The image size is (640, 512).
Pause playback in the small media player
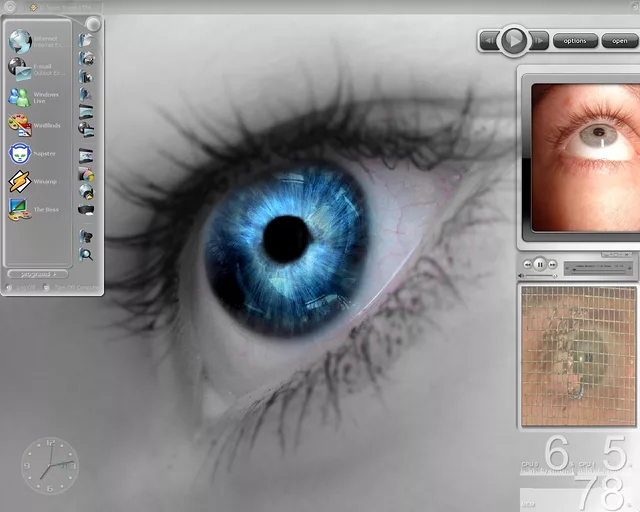coord(539,265)
